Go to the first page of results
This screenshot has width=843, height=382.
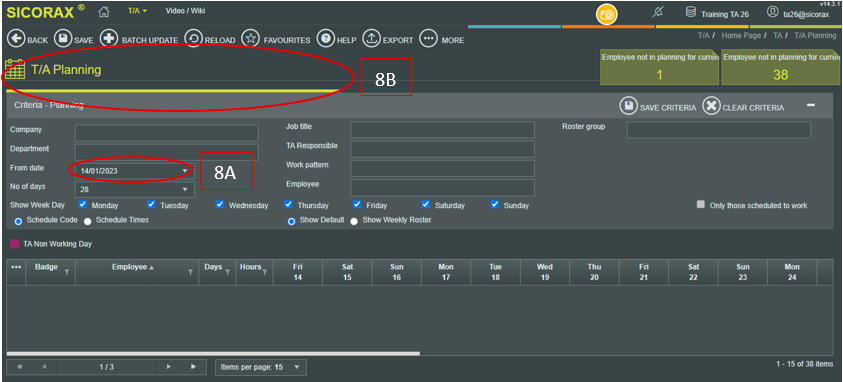coord(19,367)
